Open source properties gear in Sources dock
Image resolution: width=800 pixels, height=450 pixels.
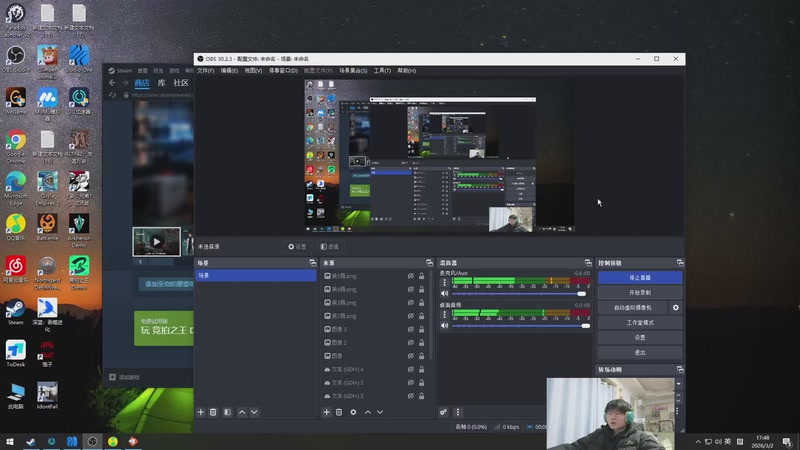(x=353, y=412)
